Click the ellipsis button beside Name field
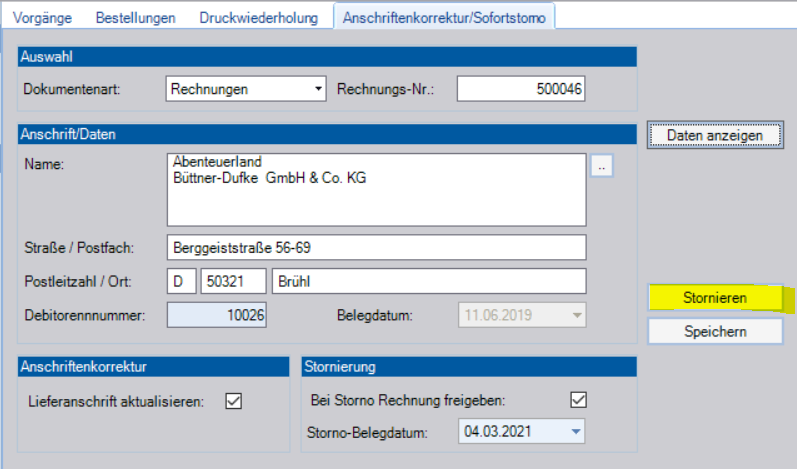Image resolution: width=797 pixels, height=469 pixels. [x=601, y=167]
